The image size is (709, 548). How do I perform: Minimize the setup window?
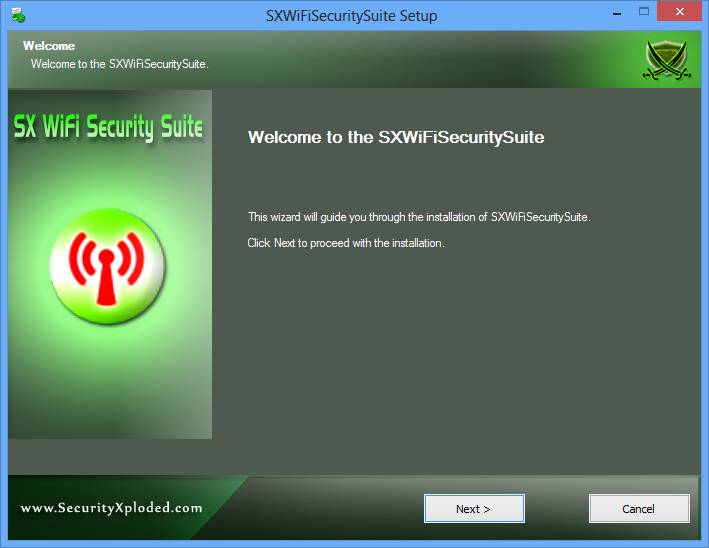click(x=617, y=14)
